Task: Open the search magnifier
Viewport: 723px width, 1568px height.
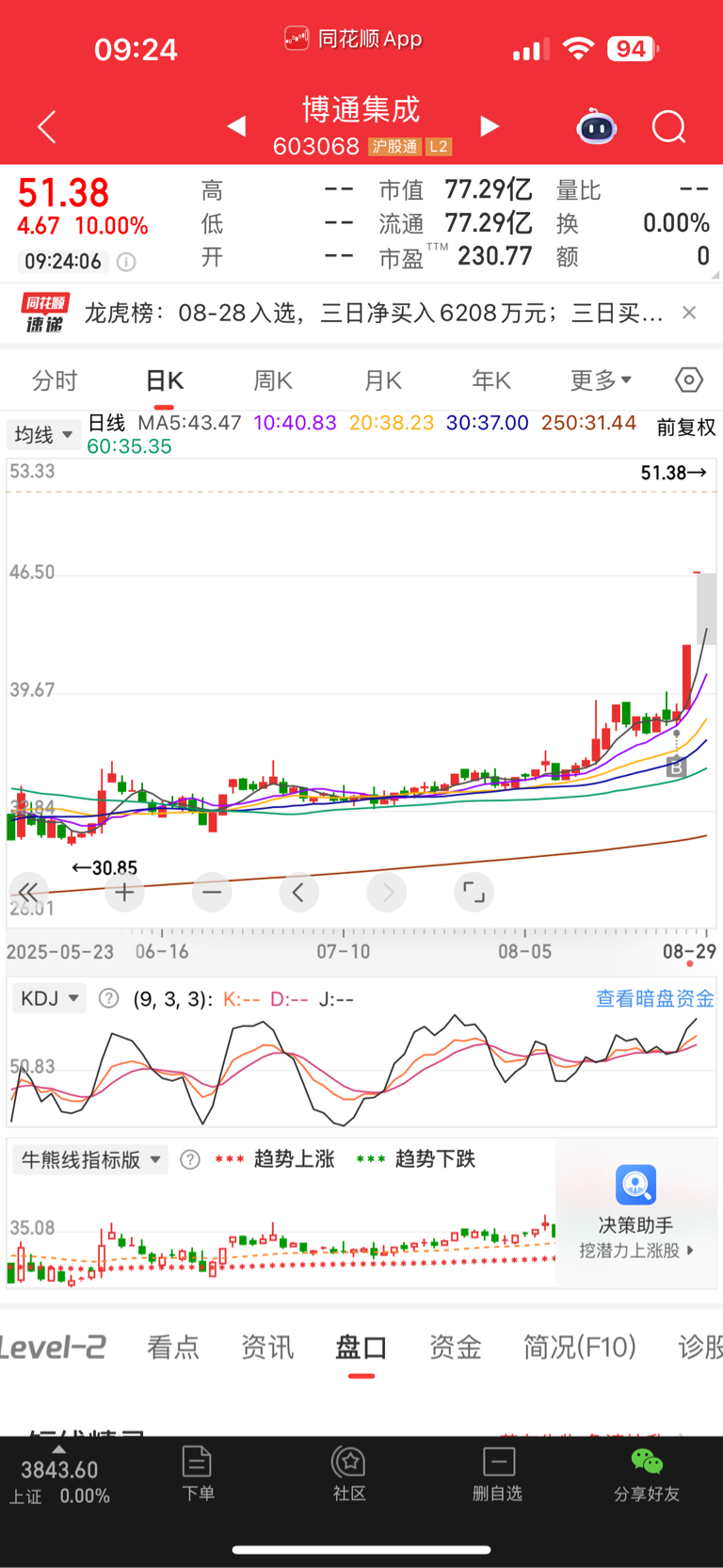Action: coord(669,126)
